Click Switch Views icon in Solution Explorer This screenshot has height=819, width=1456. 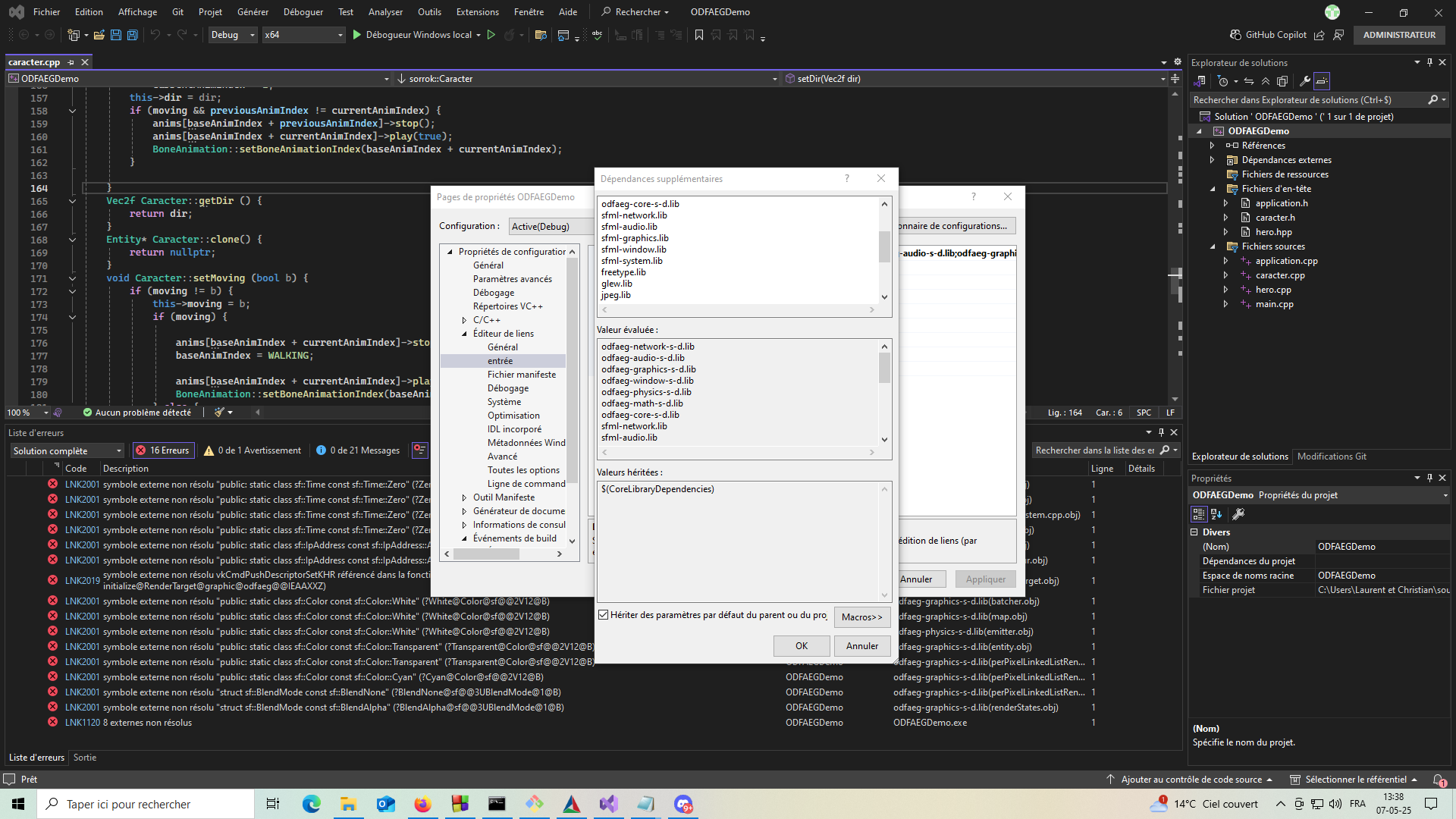[x=1200, y=81]
